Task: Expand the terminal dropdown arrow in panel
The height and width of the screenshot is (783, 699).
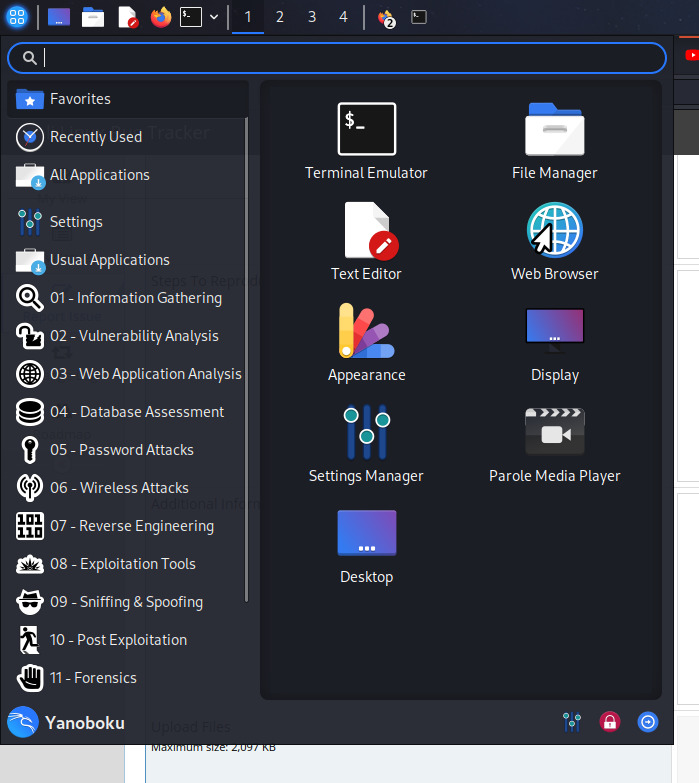Action: [x=214, y=17]
